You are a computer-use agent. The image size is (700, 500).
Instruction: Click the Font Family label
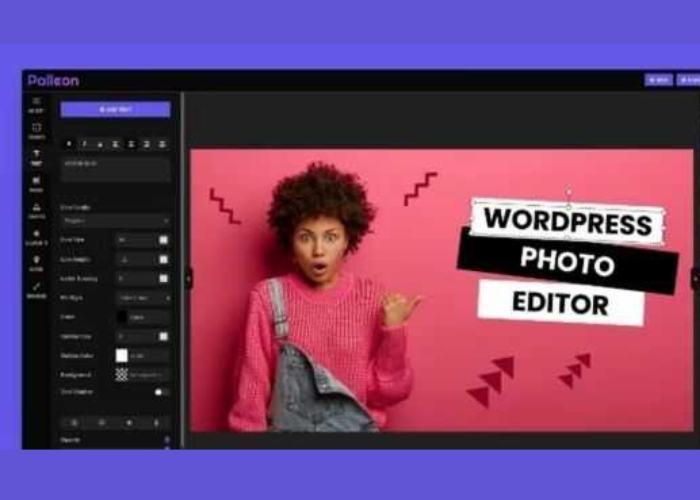click(75, 208)
